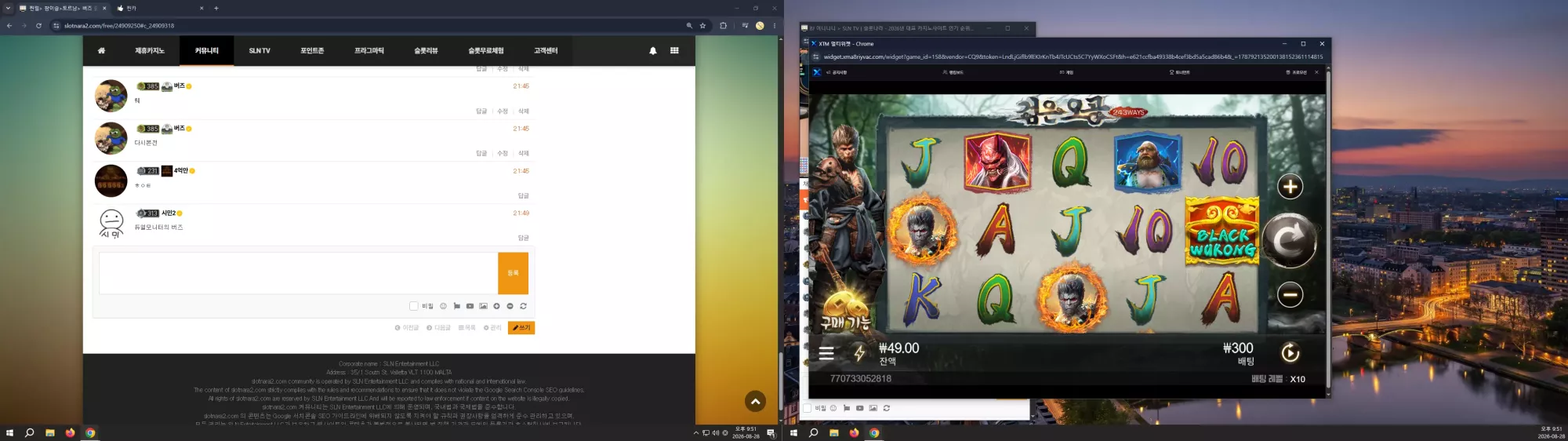1568x441 pixels.
Task: Open the 구매 기능 buy feature button
Action: pyautogui.click(x=845, y=312)
